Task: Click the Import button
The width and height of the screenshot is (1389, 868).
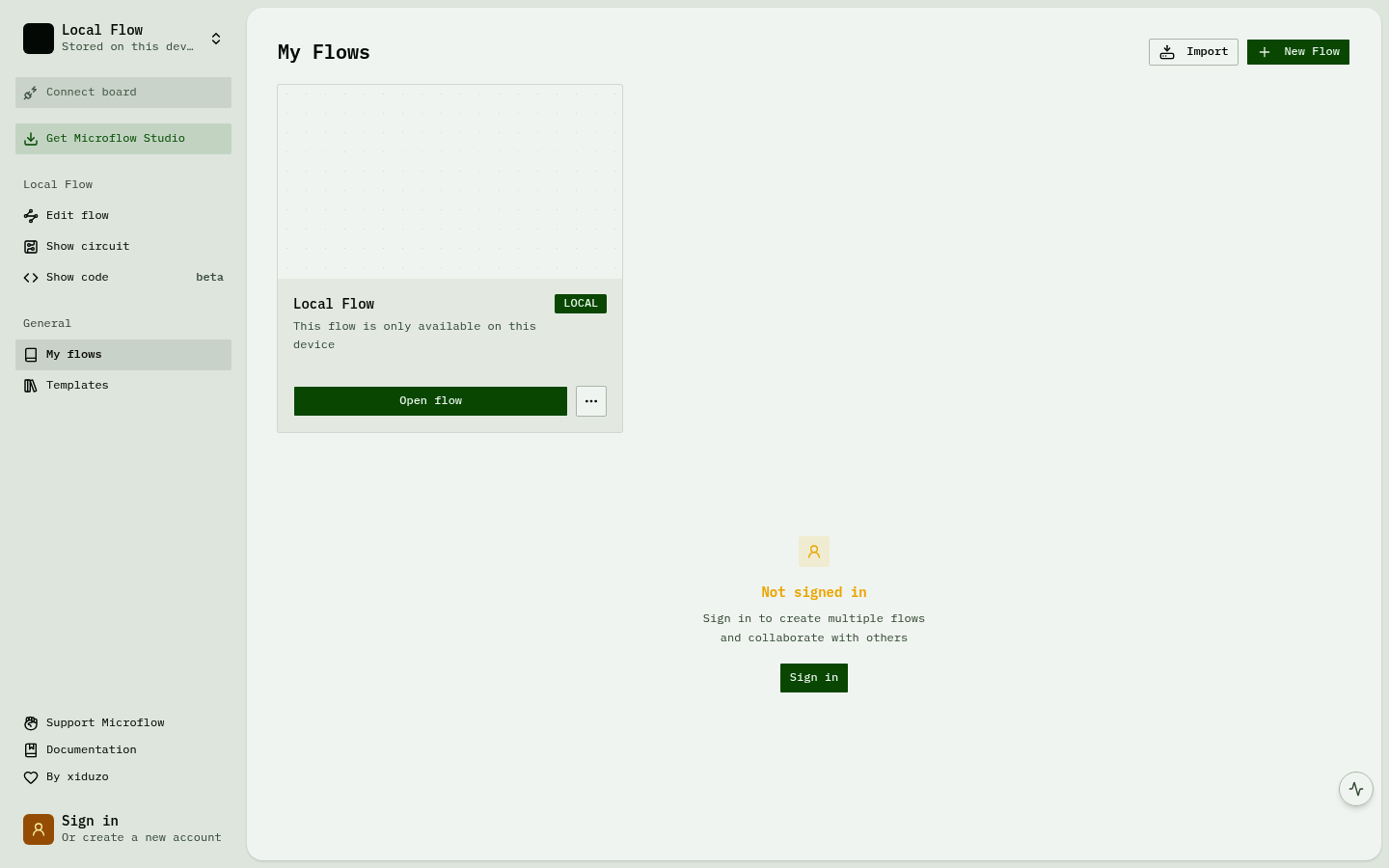Action: pyautogui.click(x=1193, y=52)
